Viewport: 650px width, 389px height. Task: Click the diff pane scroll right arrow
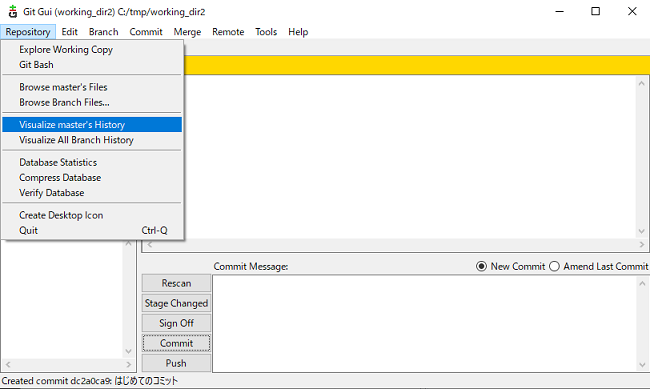point(642,245)
